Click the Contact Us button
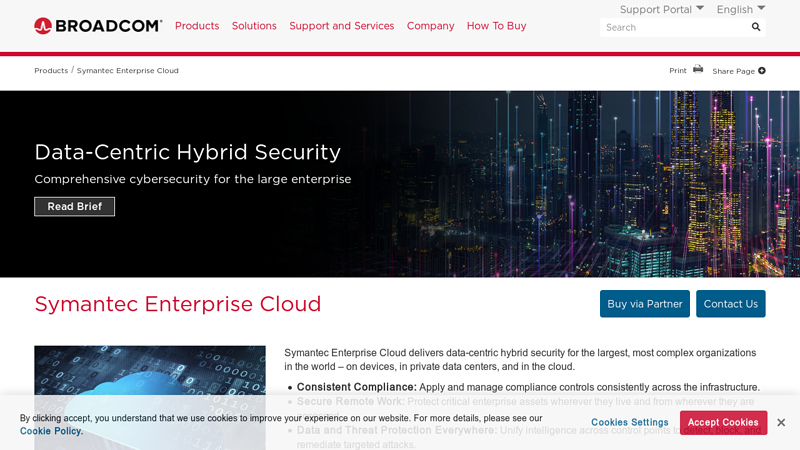Image resolution: width=800 pixels, height=450 pixels. [x=731, y=304]
